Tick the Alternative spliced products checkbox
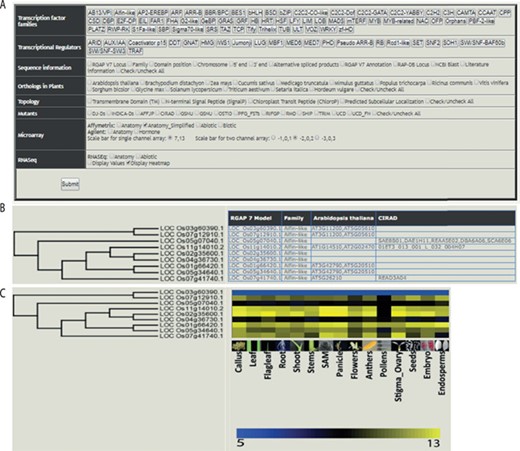Screen dimensions: 520x451 (271, 64)
